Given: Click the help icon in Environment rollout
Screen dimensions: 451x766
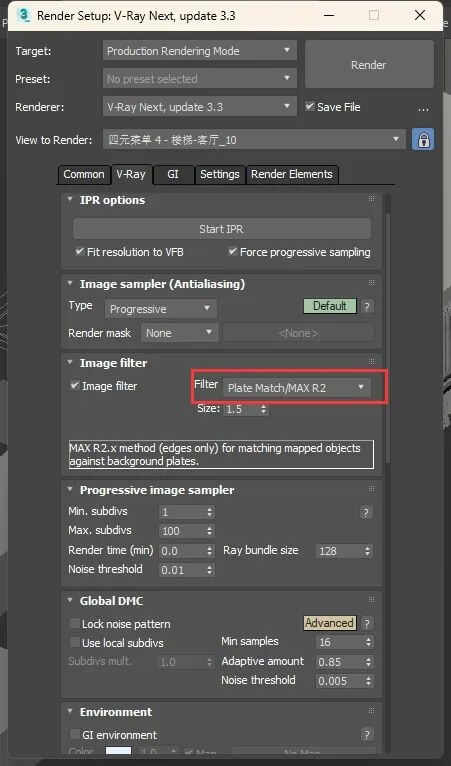Looking at the screenshot, I should coord(366,734).
